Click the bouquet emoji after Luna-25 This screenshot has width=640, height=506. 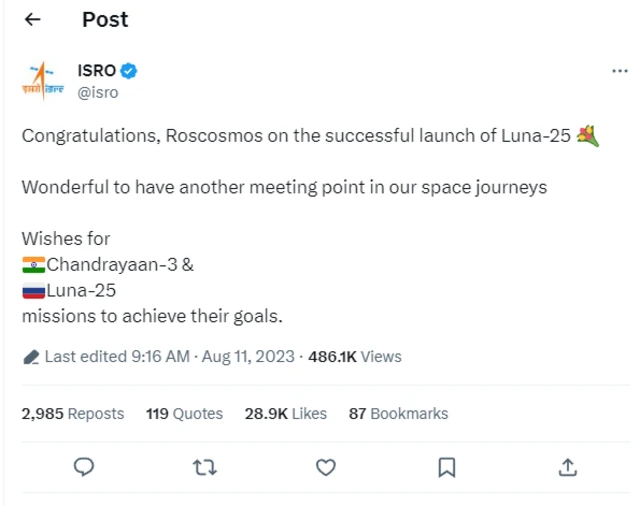point(588,137)
